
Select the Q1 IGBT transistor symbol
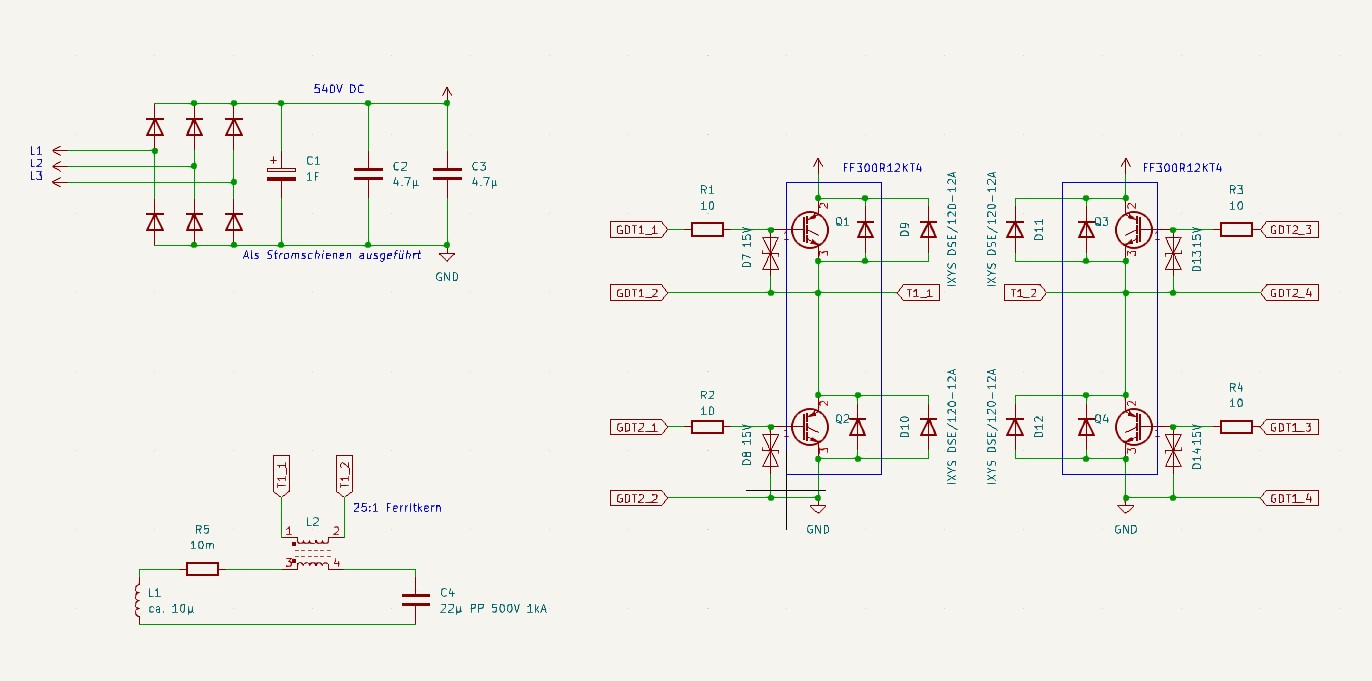pos(808,230)
